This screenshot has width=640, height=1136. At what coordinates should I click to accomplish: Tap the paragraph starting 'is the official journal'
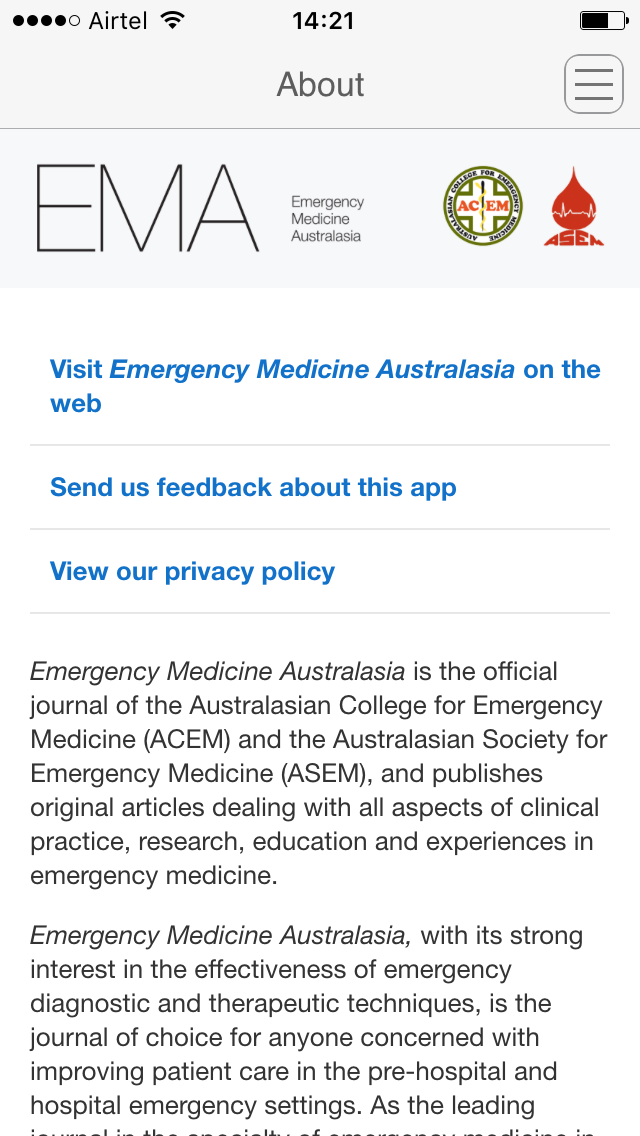pos(320,774)
